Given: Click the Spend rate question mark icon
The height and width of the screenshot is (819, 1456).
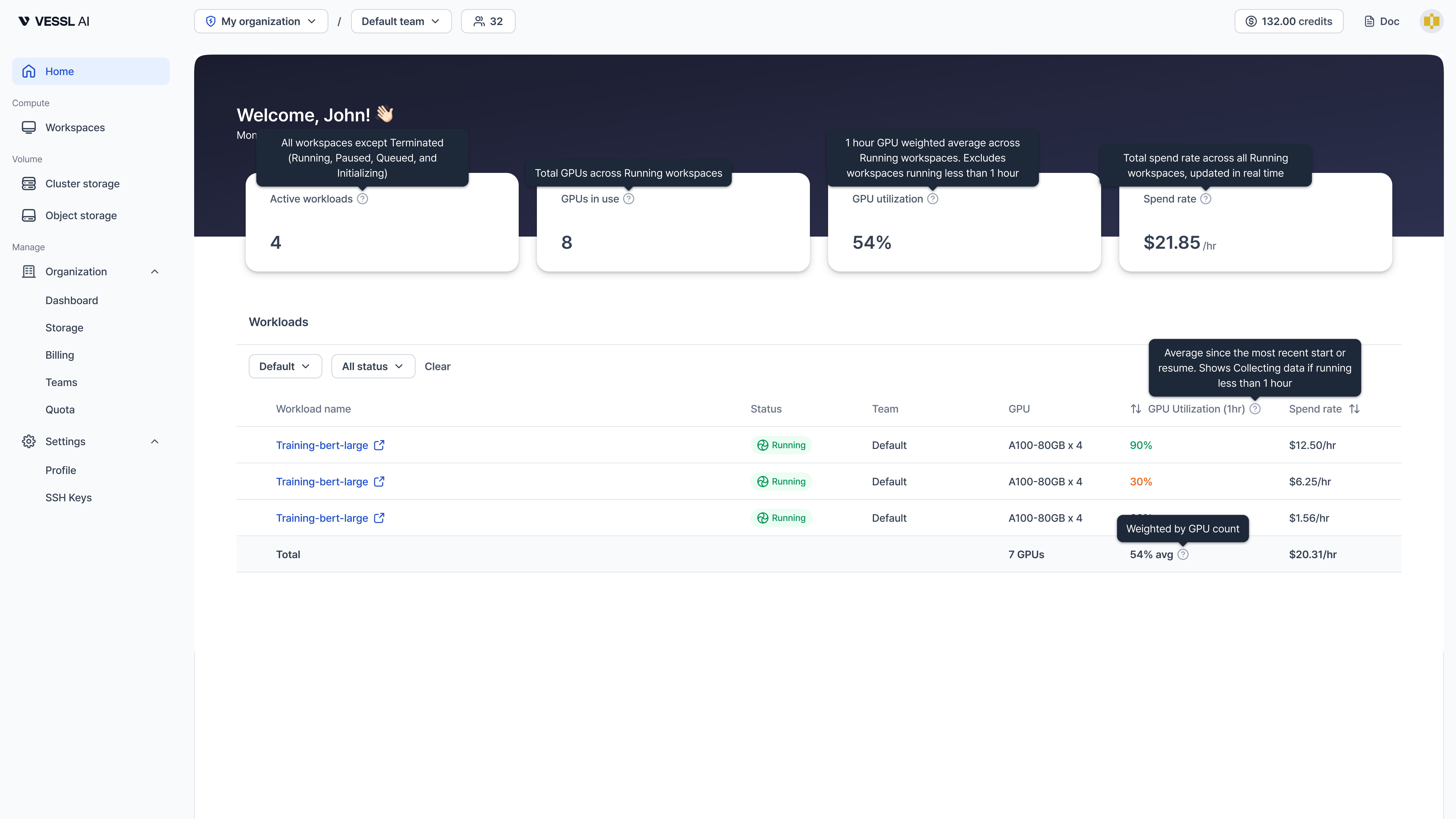Looking at the screenshot, I should (1206, 198).
